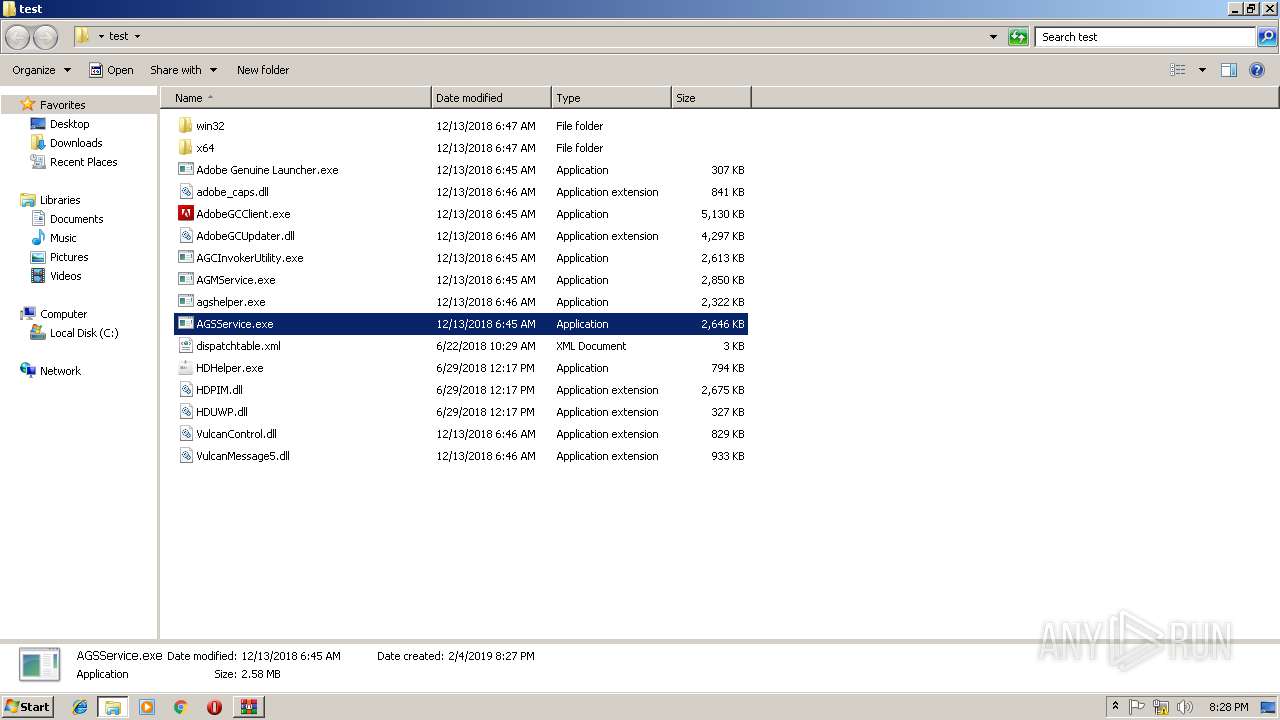Open the Music library
Image resolution: width=1280 pixels, height=720 pixels.
[63, 238]
